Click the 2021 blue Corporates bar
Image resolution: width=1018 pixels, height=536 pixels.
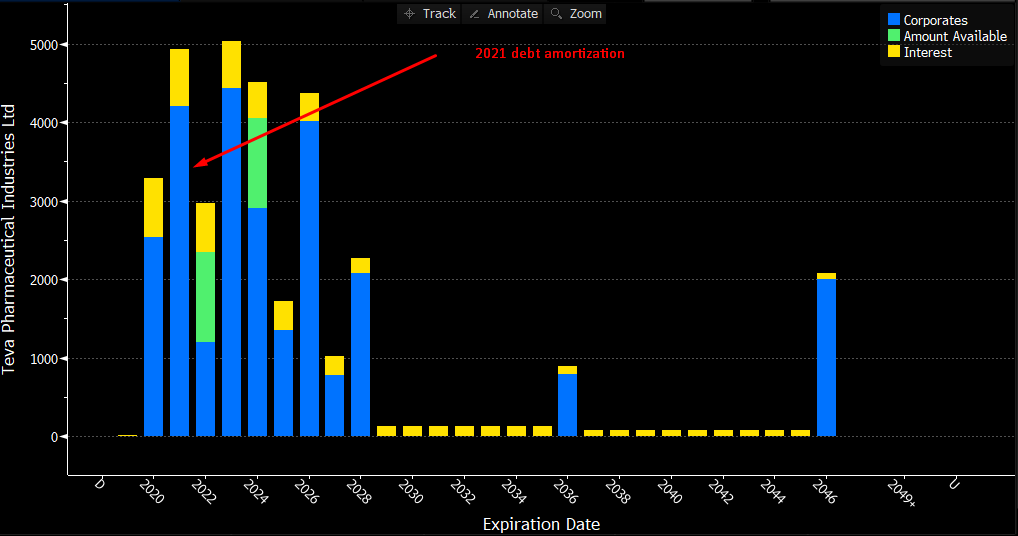pyautogui.click(x=179, y=271)
